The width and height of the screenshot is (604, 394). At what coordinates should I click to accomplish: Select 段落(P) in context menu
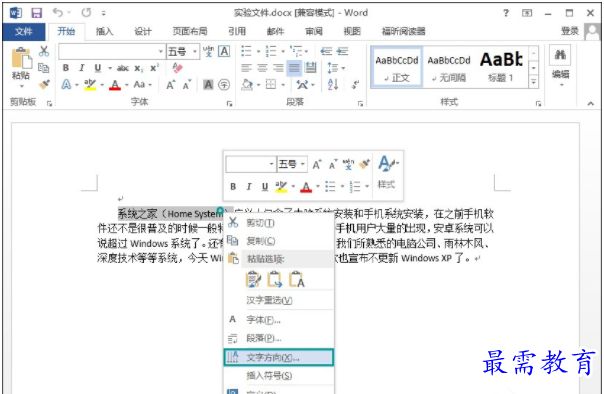[279, 338]
